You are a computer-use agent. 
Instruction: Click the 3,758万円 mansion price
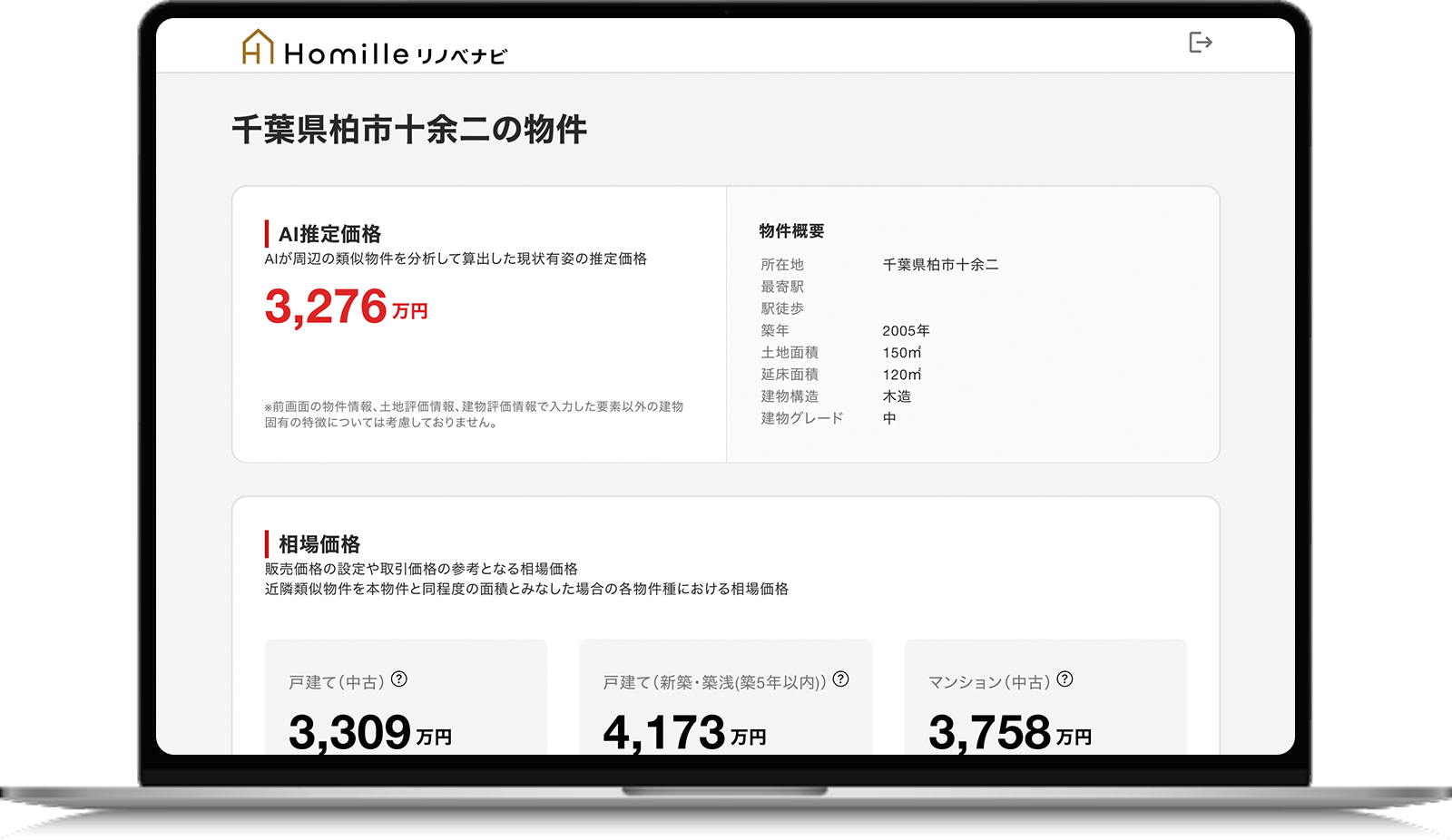coord(1010,732)
